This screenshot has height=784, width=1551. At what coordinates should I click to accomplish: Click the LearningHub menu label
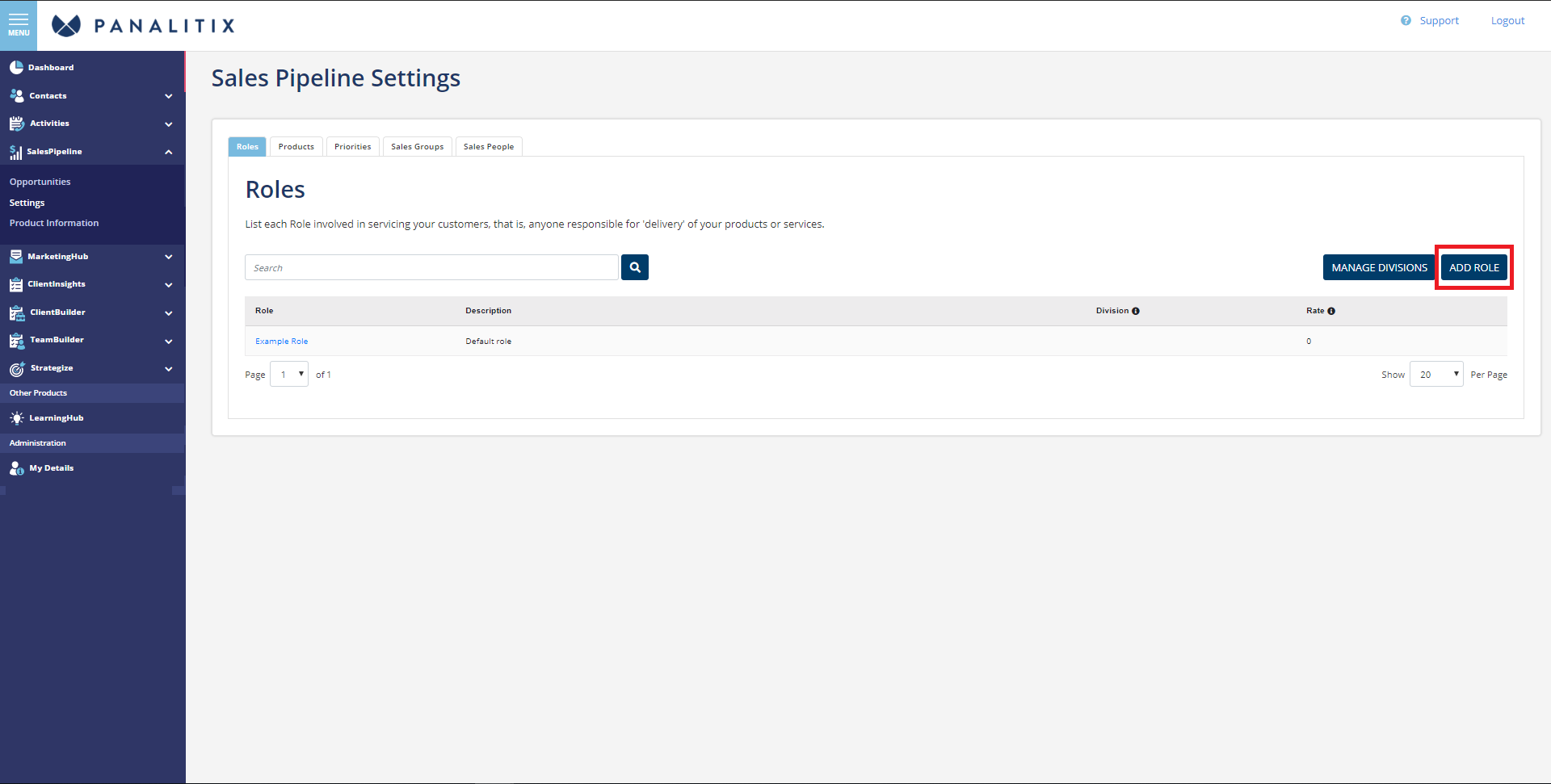tap(57, 418)
